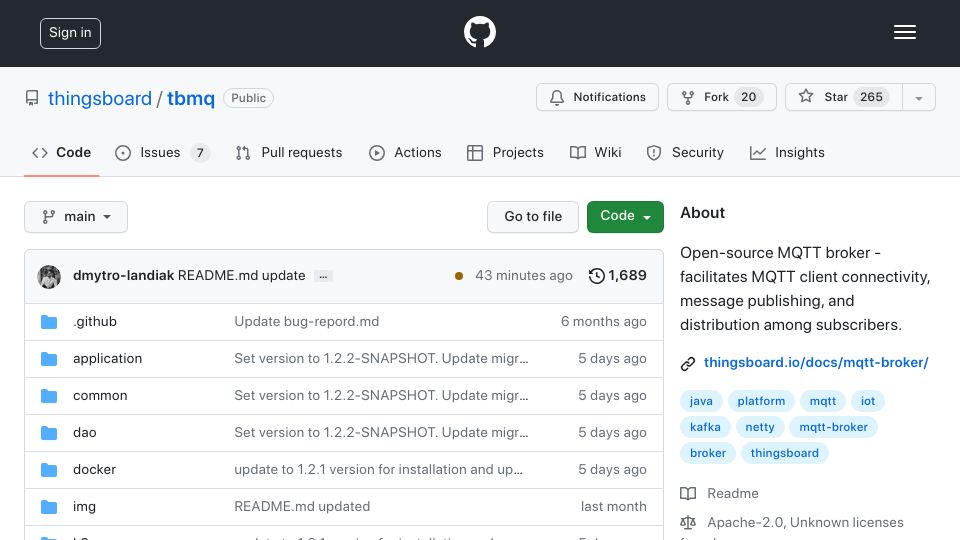960x540 pixels.
Task: Open the Wiki tab
Action: [595, 152]
